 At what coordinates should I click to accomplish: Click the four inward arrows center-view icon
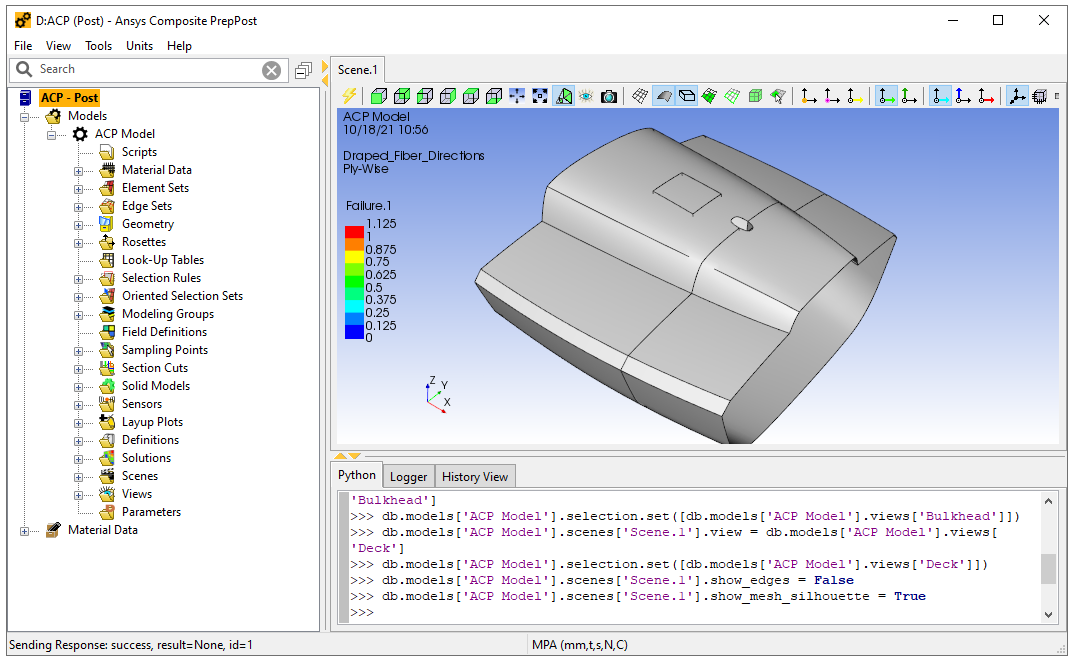click(x=517, y=96)
